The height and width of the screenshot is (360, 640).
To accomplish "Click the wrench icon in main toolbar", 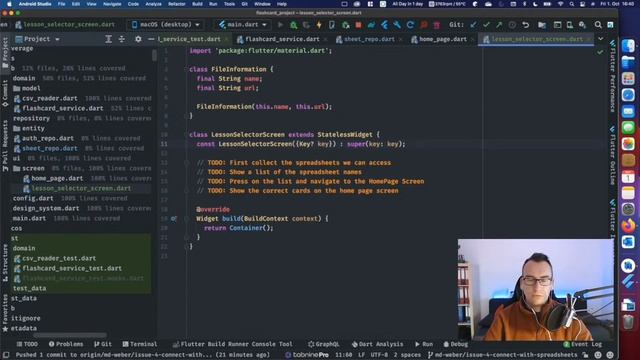I will point(397,25).
